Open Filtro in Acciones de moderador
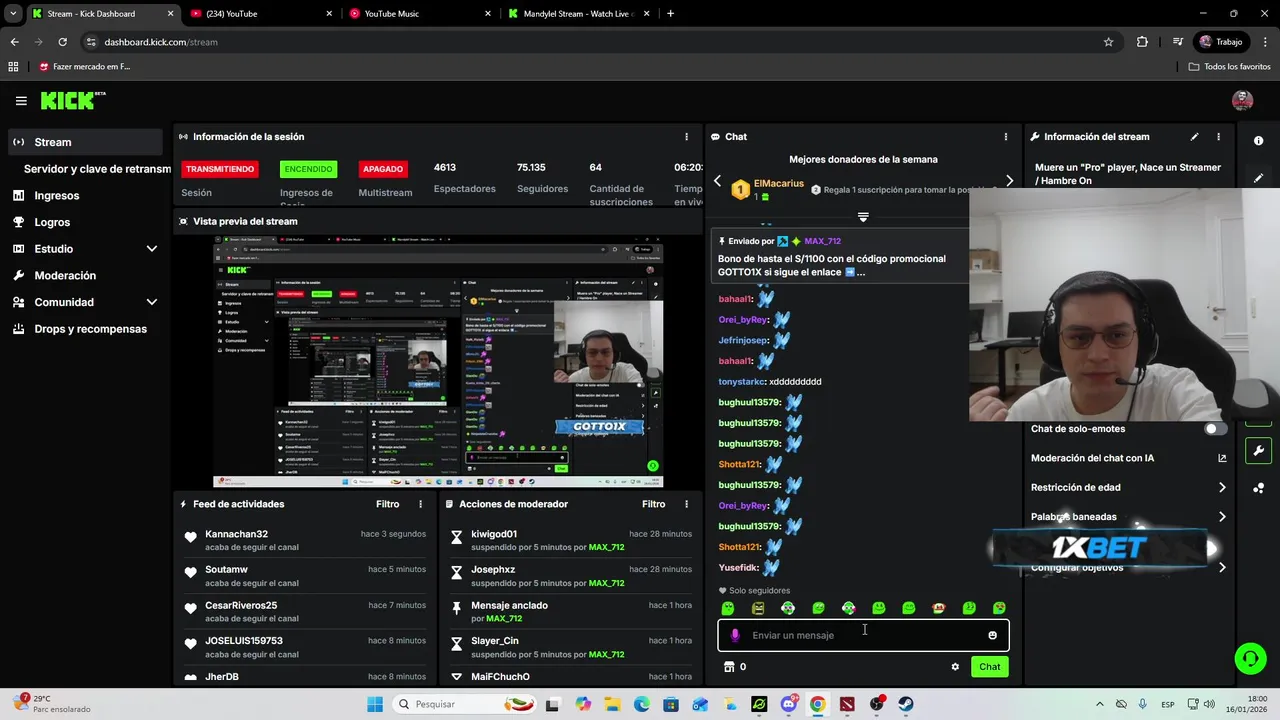 pyautogui.click(x=653, y=504)
